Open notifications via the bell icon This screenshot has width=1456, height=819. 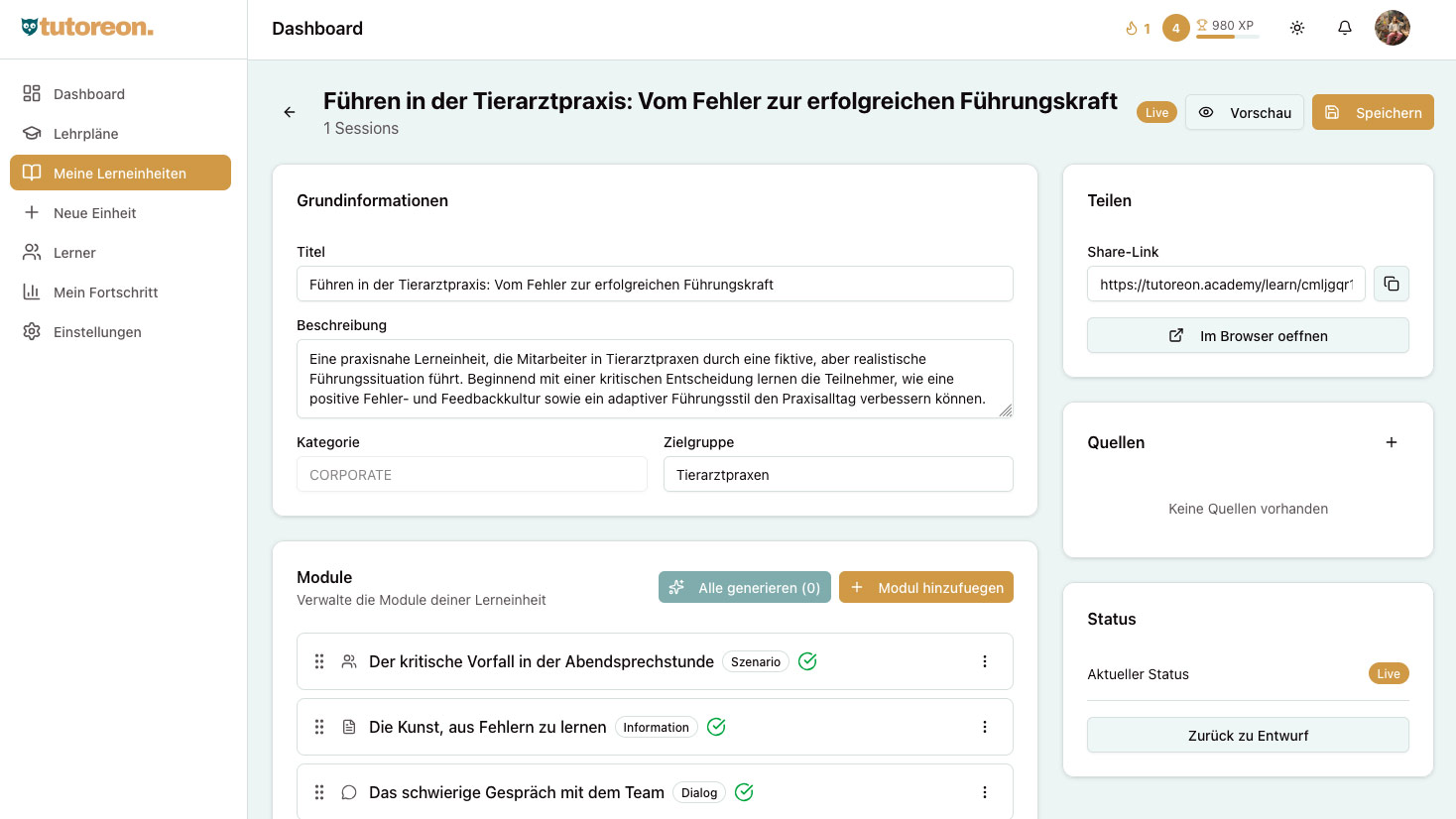pyautogui.click(x=1344, y=27)
